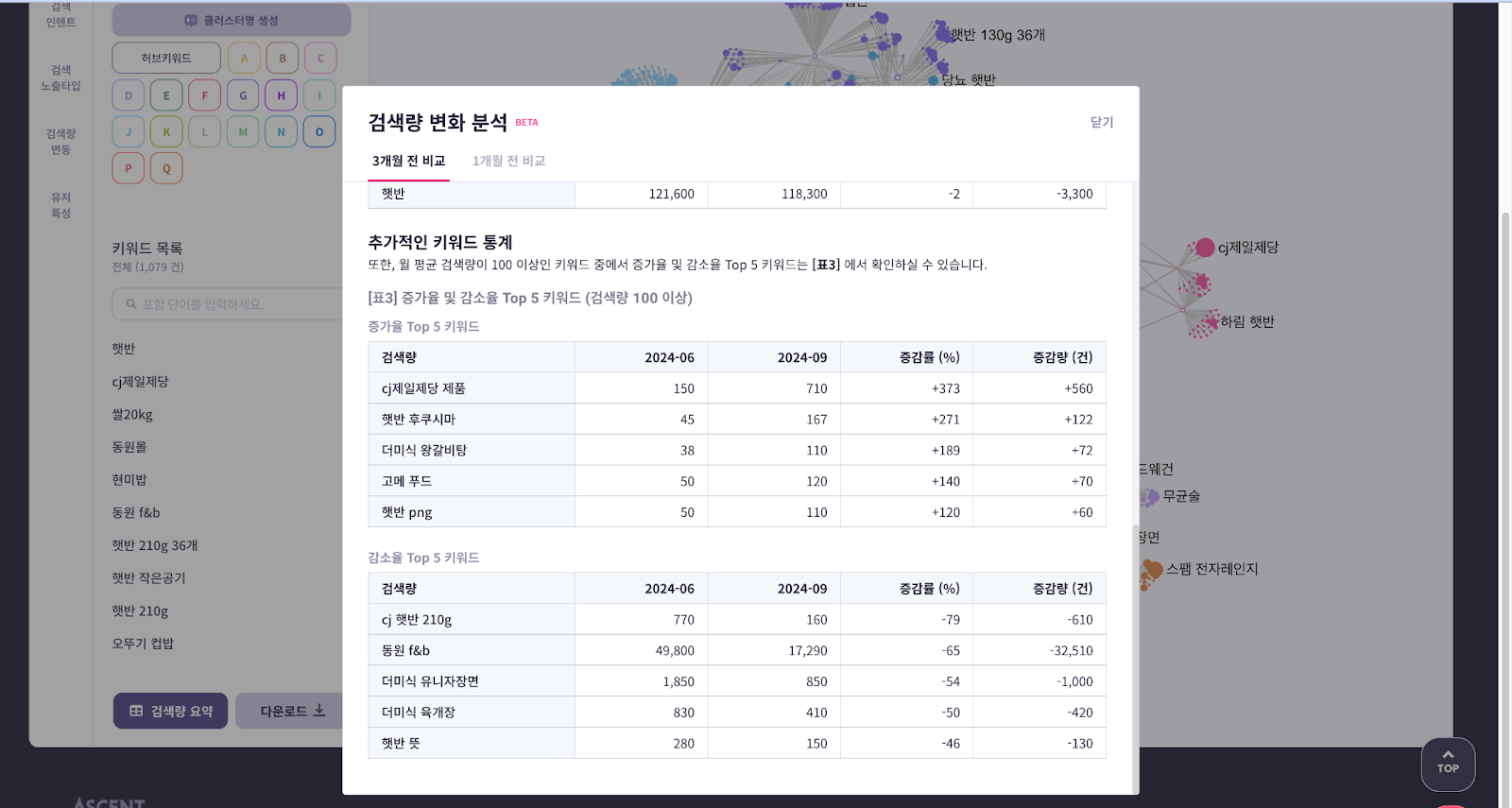Switch to the 3개월 전 비교 tab
Image resolution: width=1512 pixels, height=808 pixels.
tap(408, 161)
